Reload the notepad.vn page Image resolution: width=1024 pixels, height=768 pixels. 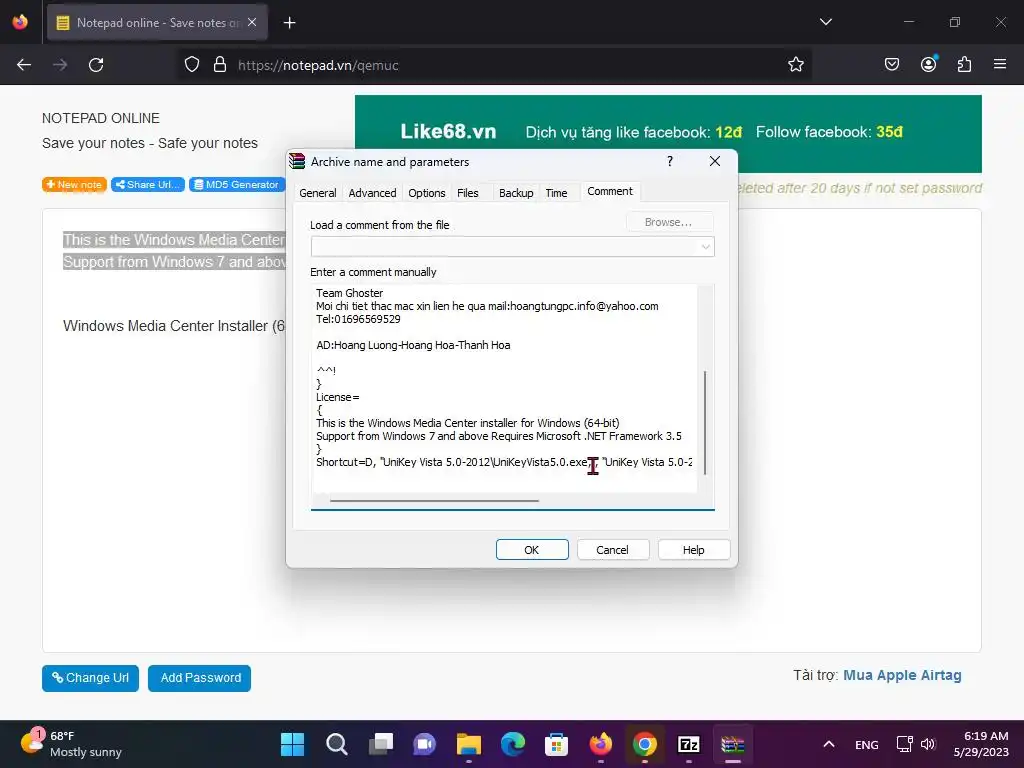(96, 65)
